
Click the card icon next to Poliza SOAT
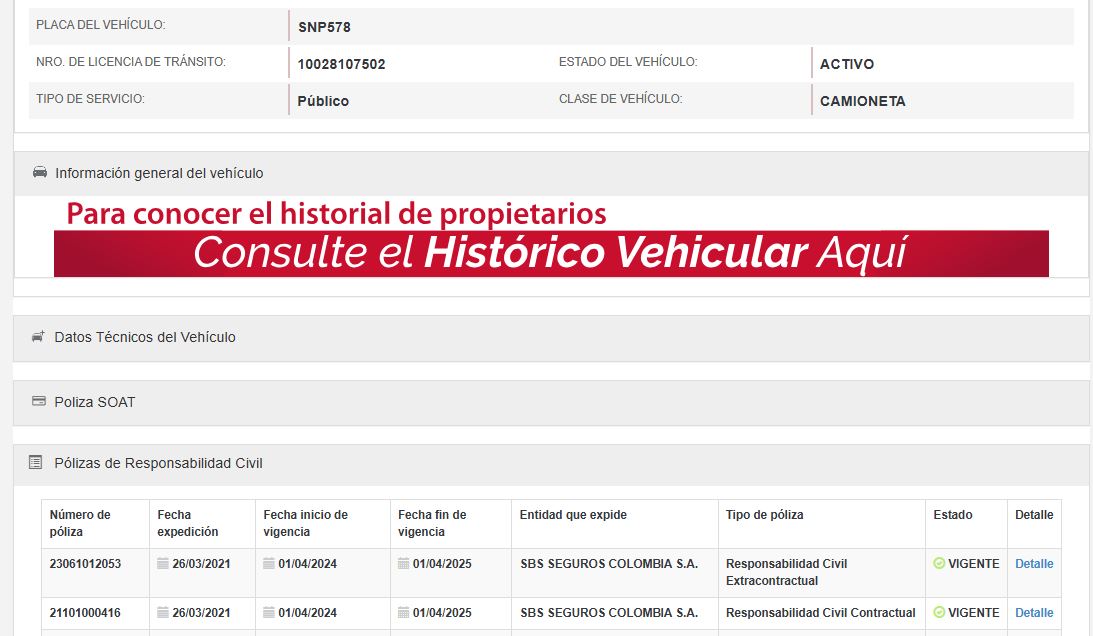click(39, 402)
